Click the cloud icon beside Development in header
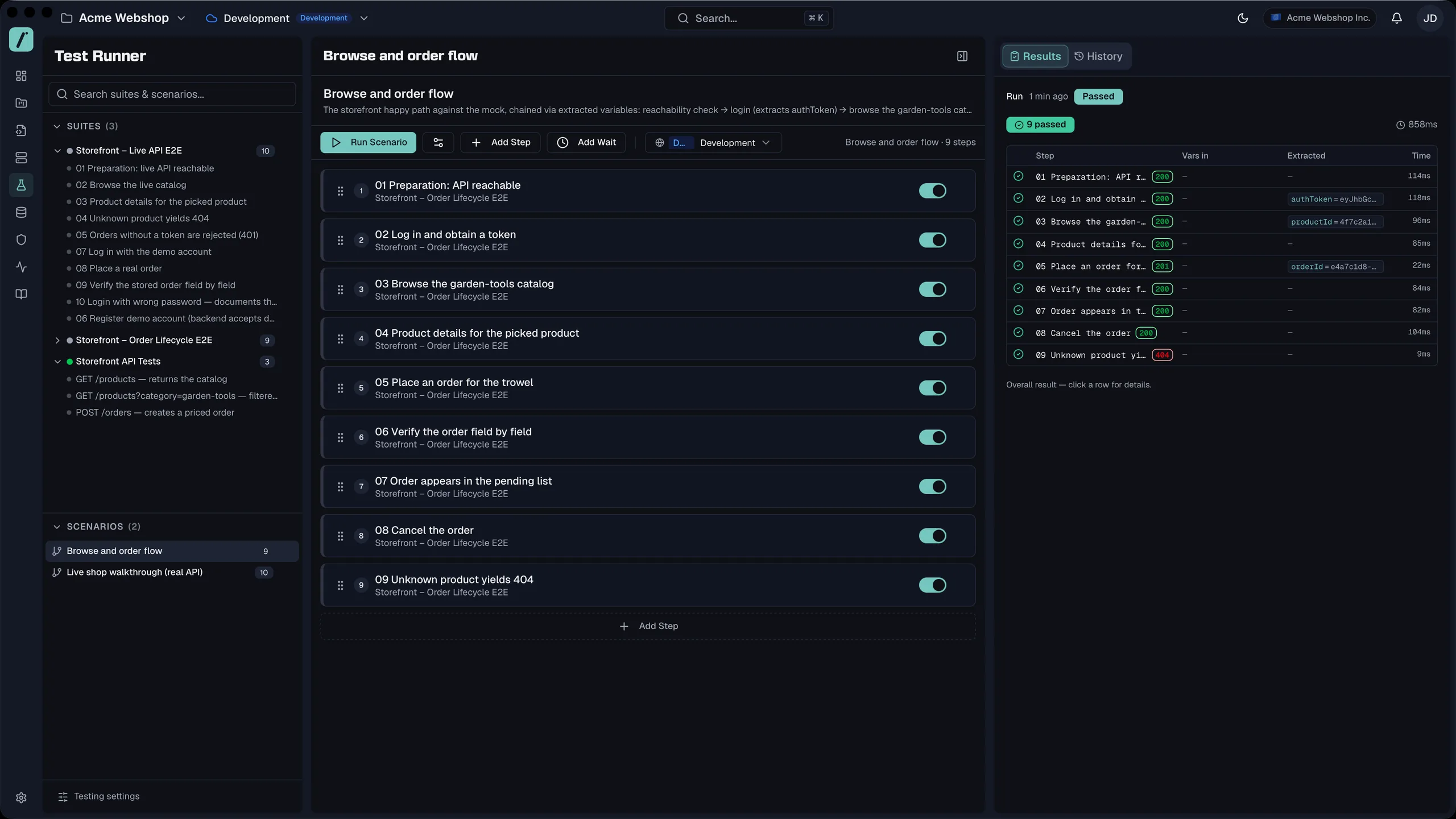The height and width of the screenshot is (819, 1456). [212, 18]
